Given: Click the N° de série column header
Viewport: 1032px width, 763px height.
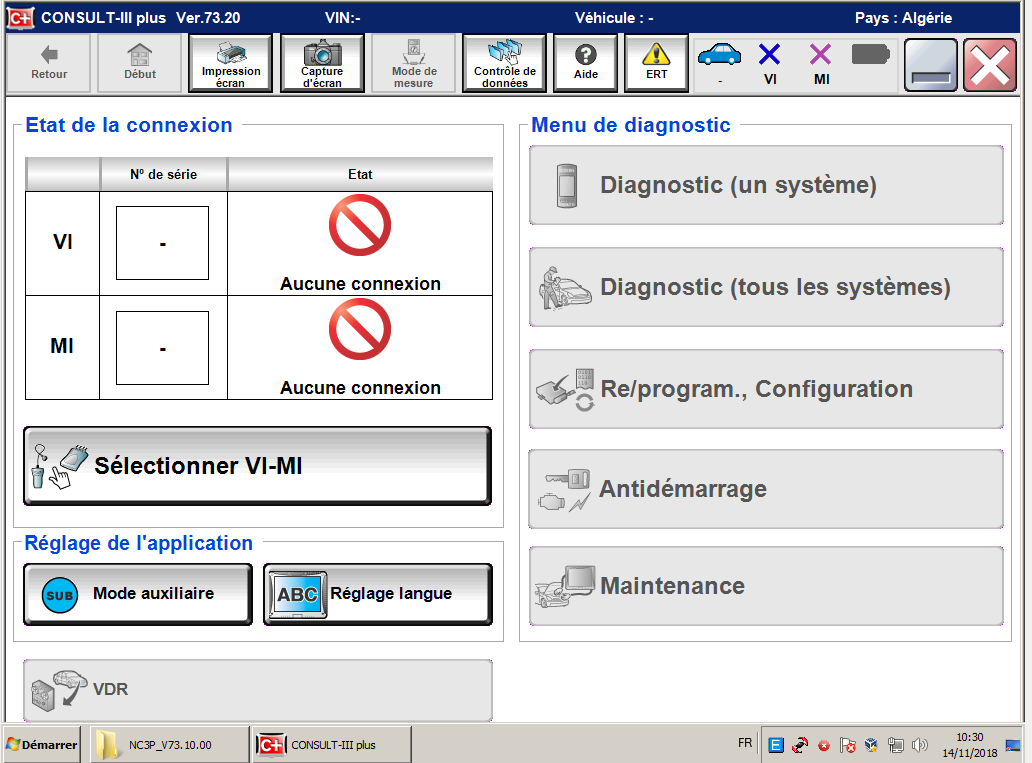Looking at the screenshot, I should 163,174.
